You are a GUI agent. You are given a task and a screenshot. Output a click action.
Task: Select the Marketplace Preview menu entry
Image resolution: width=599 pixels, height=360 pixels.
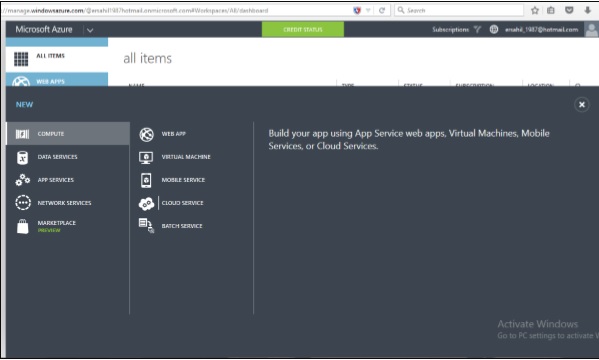tap(68, 226)
